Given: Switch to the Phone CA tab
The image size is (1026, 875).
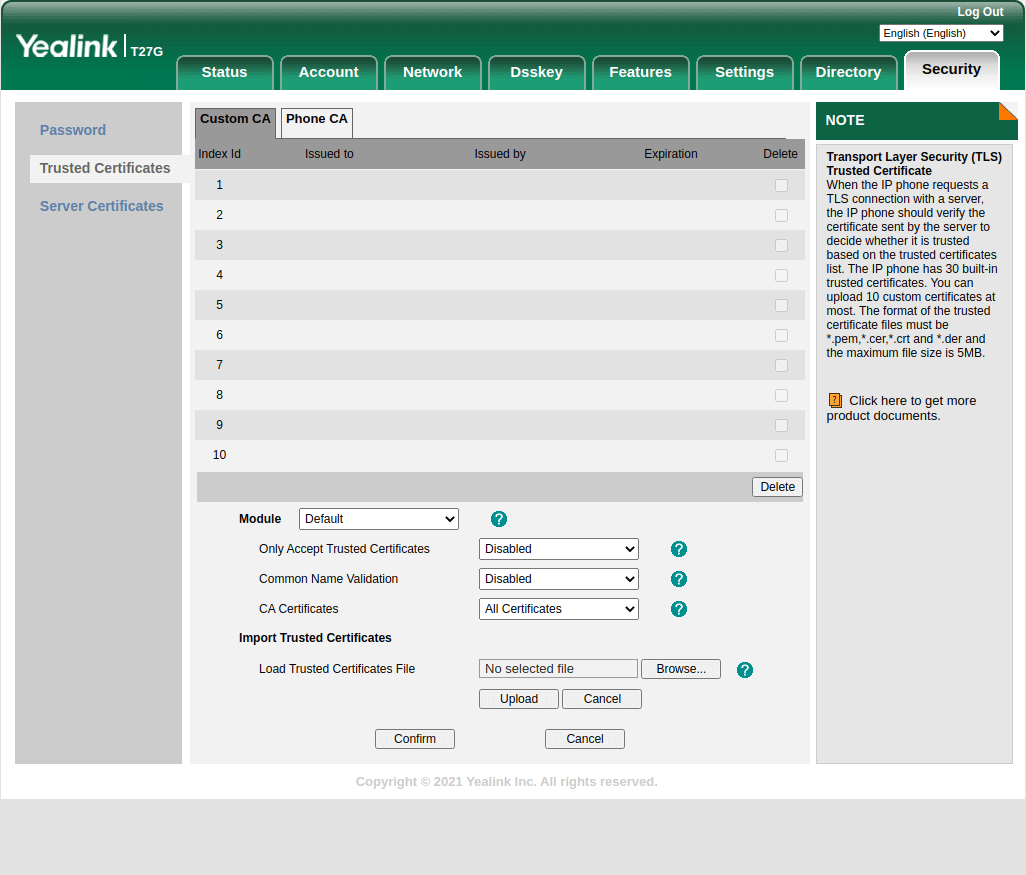Looking at the screenshot, I should tap(317, 120).
